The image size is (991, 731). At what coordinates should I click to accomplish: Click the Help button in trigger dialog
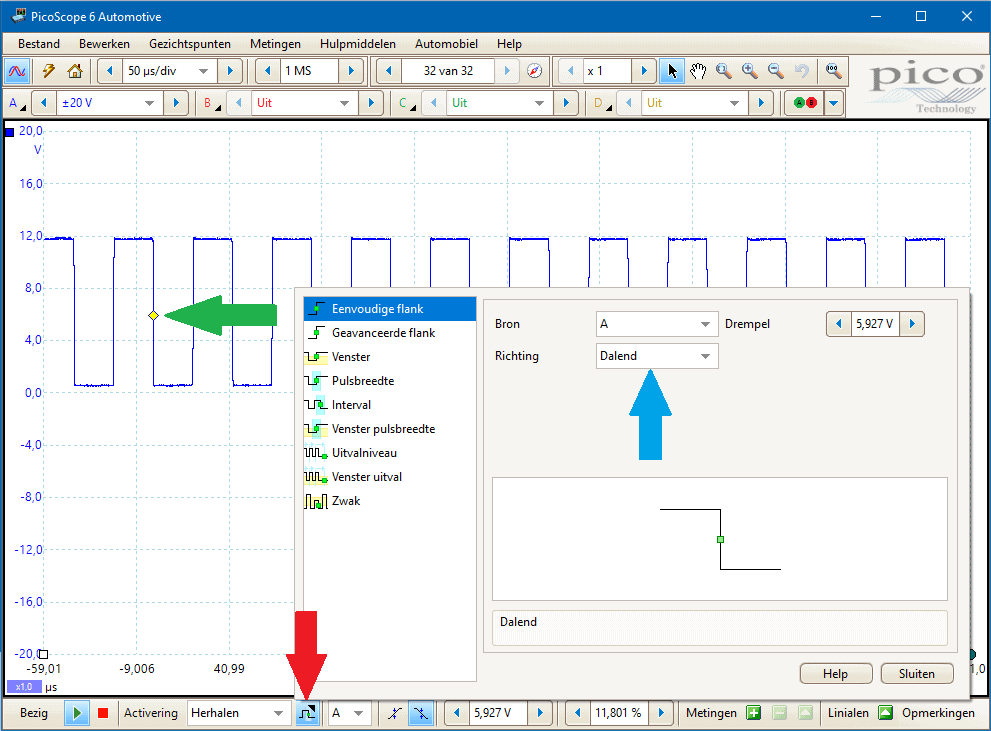point(836,674)
